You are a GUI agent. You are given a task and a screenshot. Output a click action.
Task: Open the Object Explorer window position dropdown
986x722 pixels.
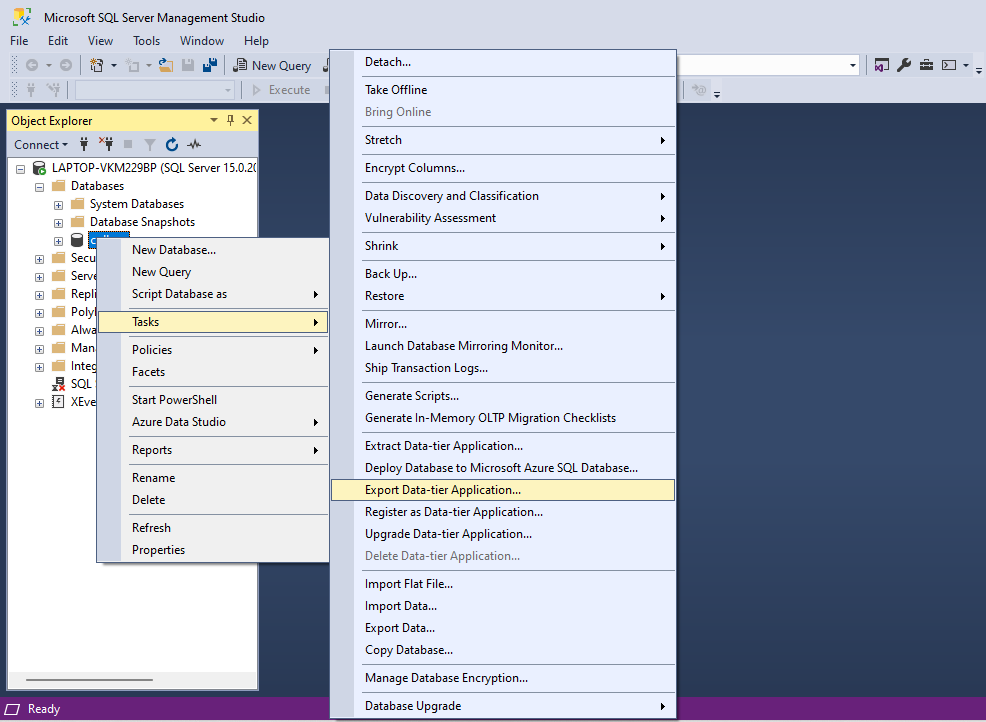(x=214, y=120)
